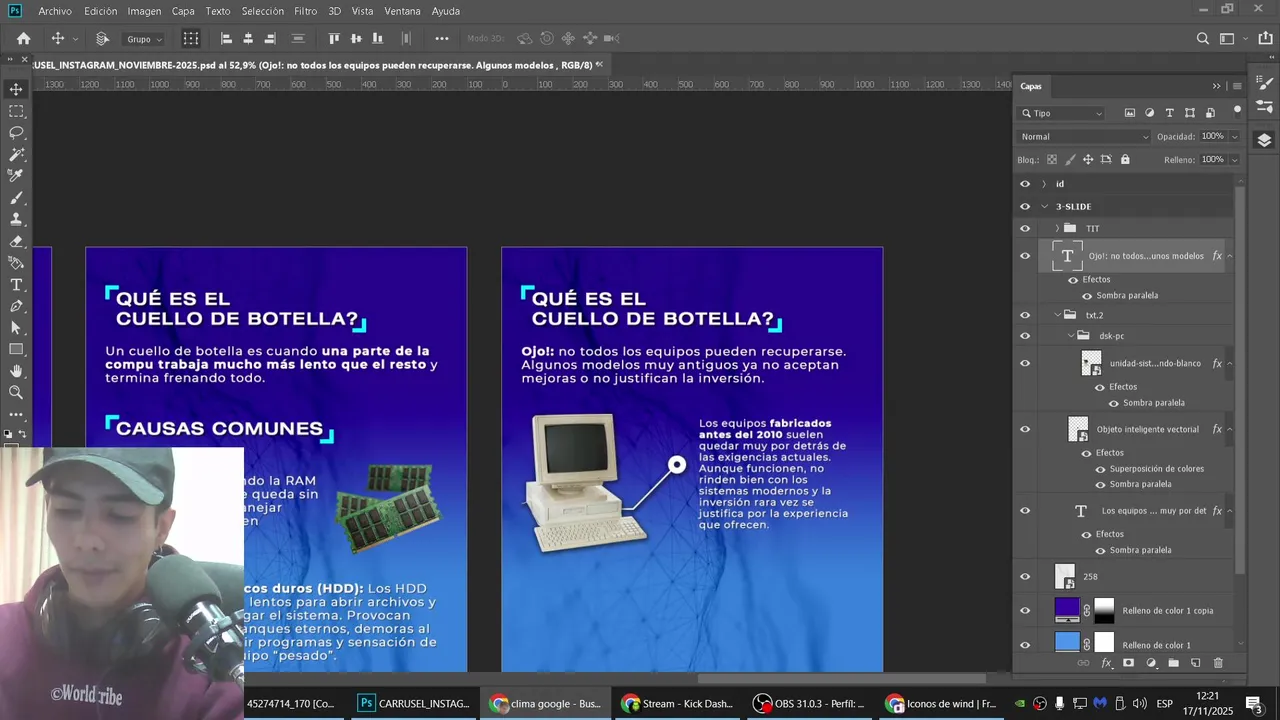Hide the TIT group
1280x720 pixels.
[x=1024, y=228]
